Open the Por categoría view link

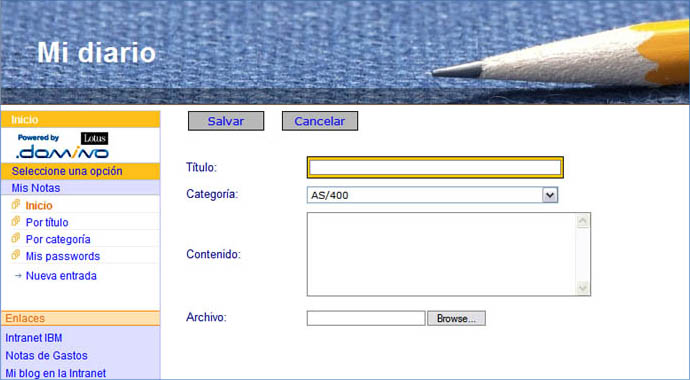[58, 239]
